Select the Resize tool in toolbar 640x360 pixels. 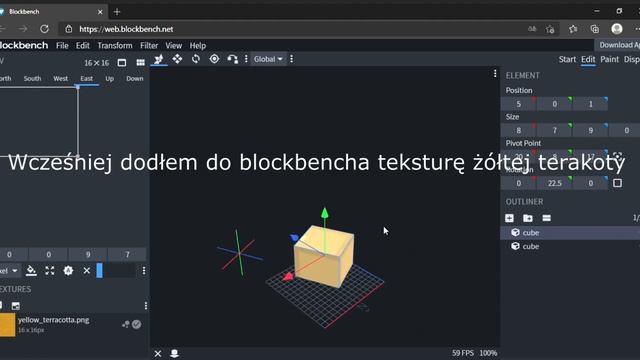pos(177,59)
